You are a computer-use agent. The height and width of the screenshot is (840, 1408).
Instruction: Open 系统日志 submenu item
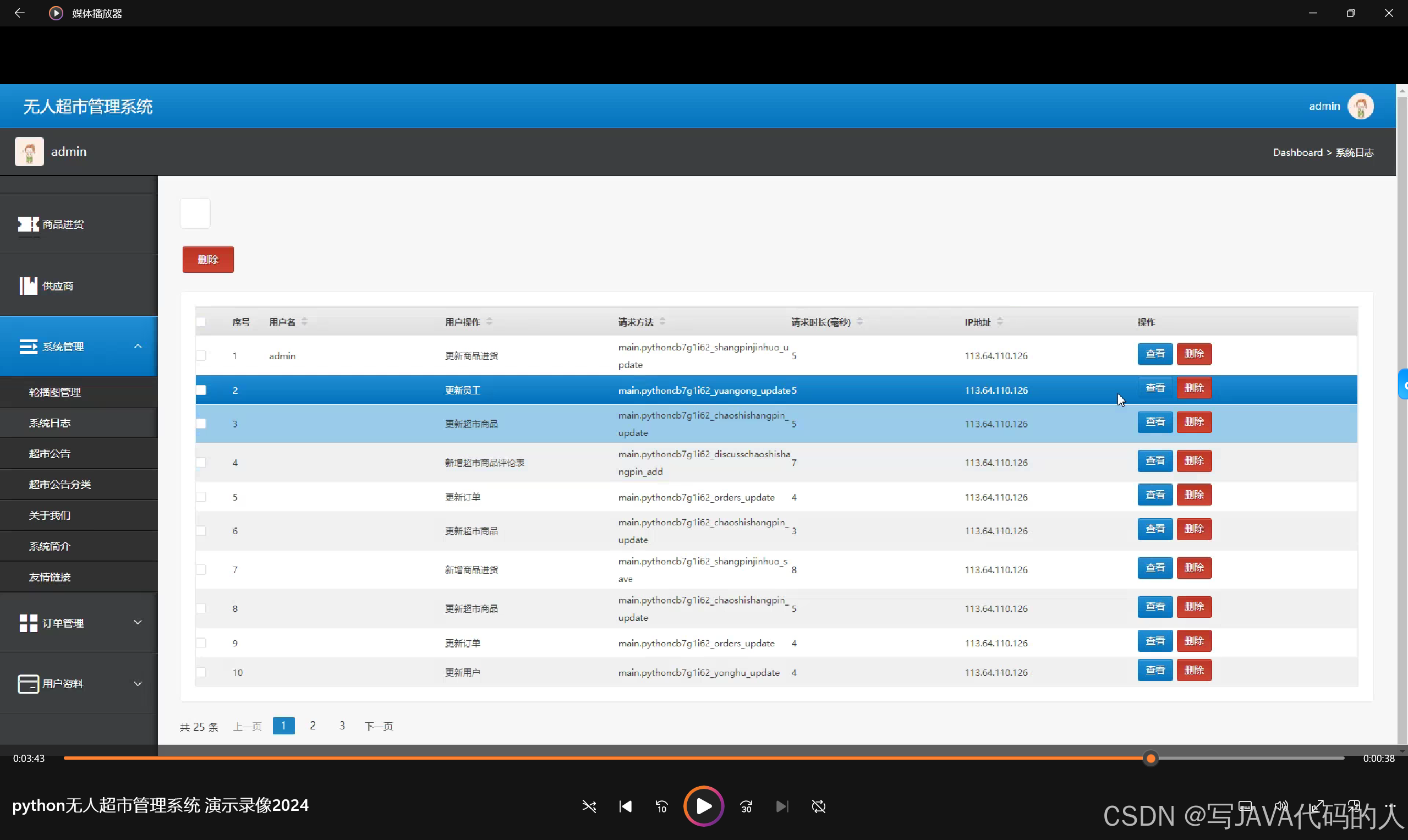50,423
